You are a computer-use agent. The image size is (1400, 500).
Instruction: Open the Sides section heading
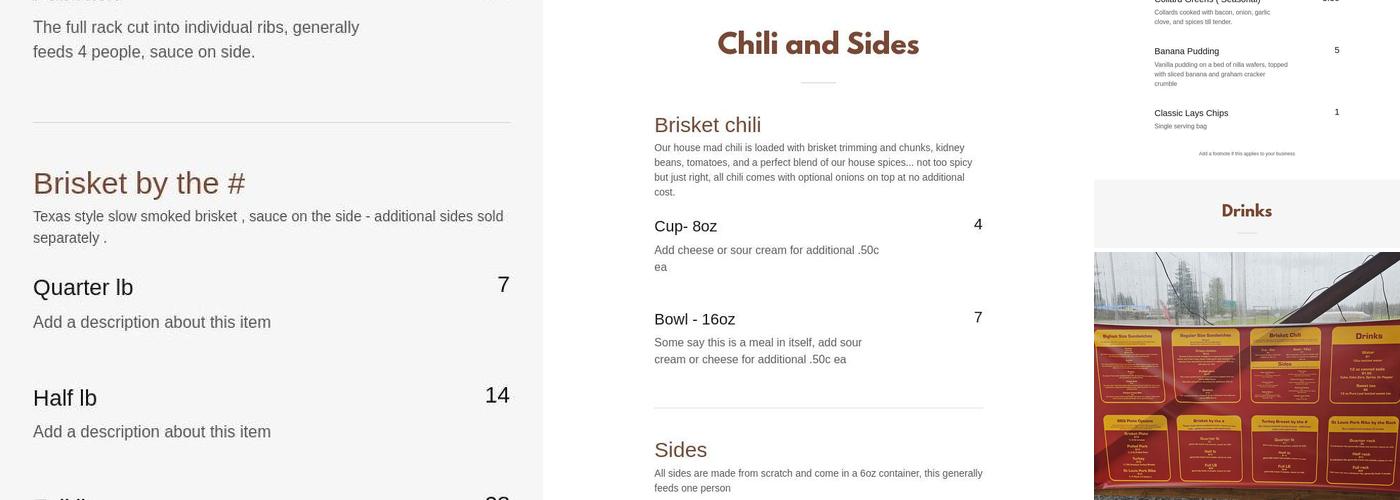680,450
